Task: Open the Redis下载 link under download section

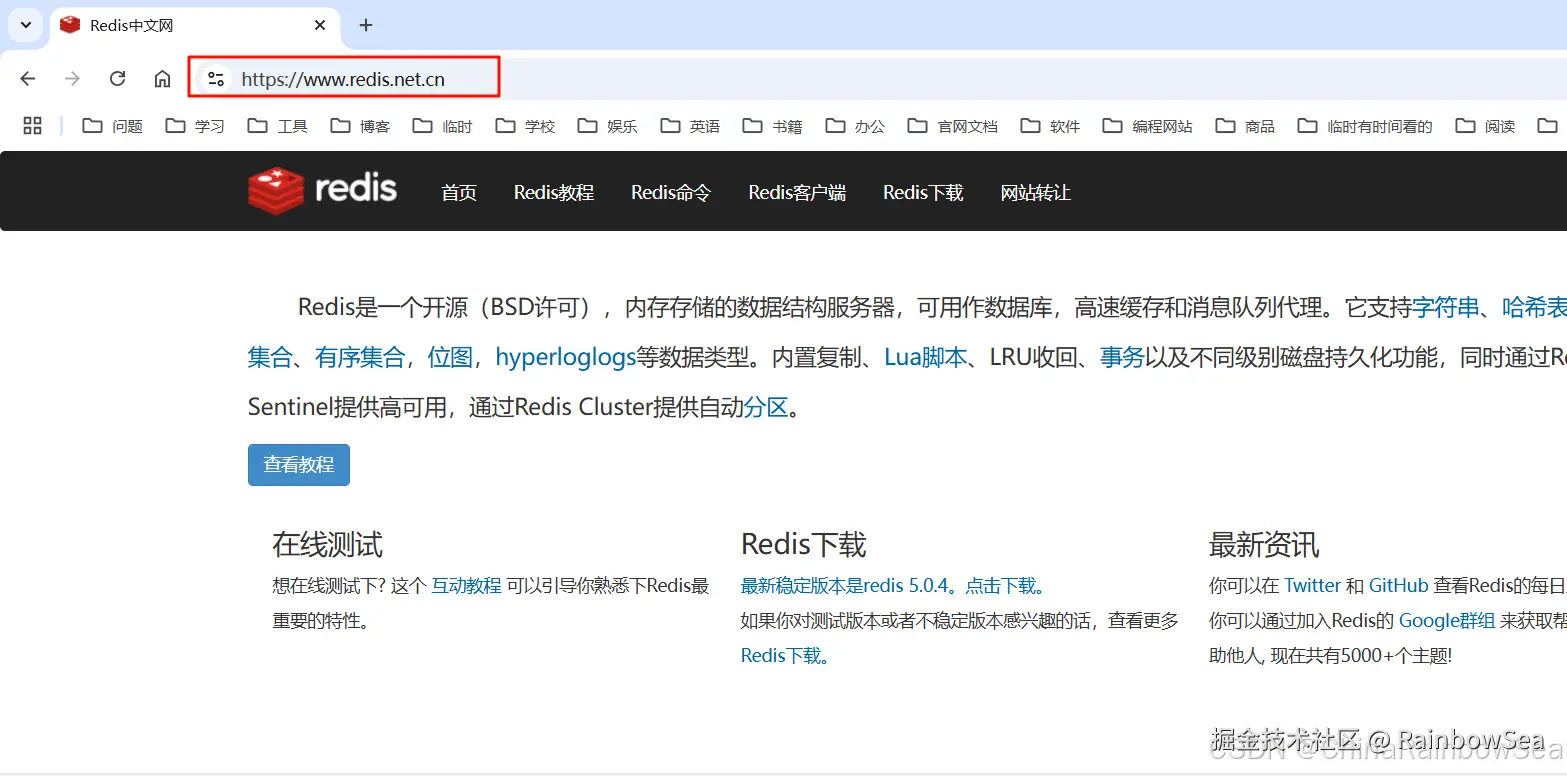Action: pos(785,656)
